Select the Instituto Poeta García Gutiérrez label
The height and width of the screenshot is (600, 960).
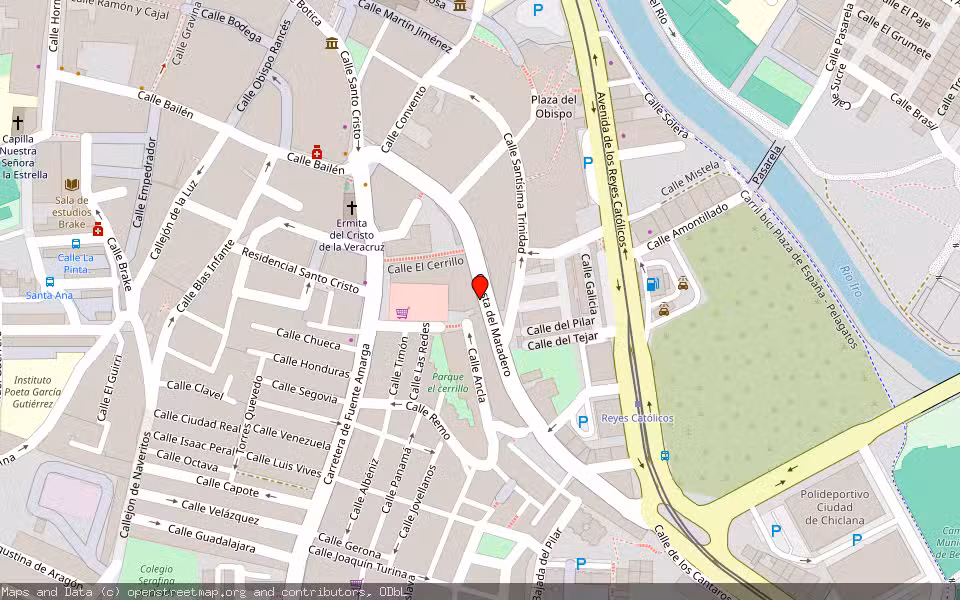click(47, 393)
